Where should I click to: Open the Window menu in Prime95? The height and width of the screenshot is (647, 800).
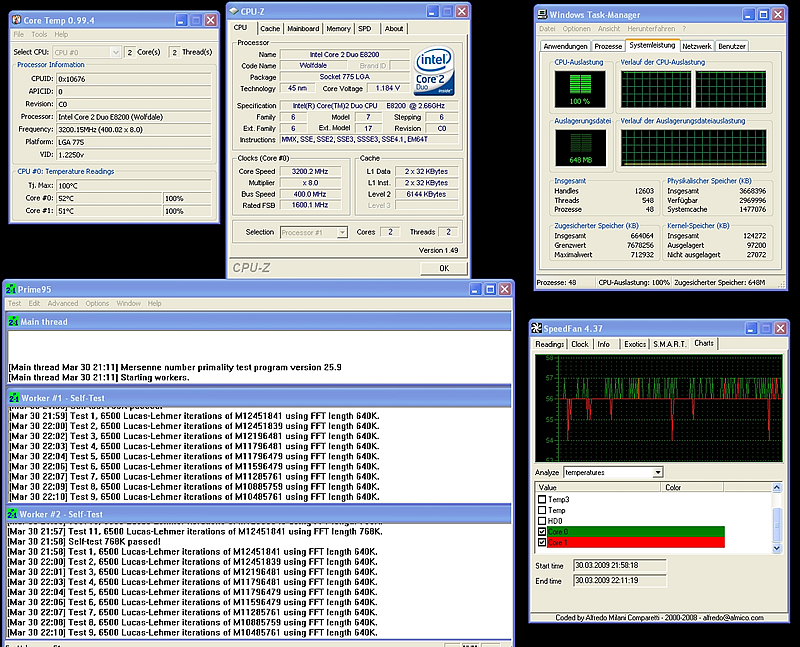tap(128, 303)
